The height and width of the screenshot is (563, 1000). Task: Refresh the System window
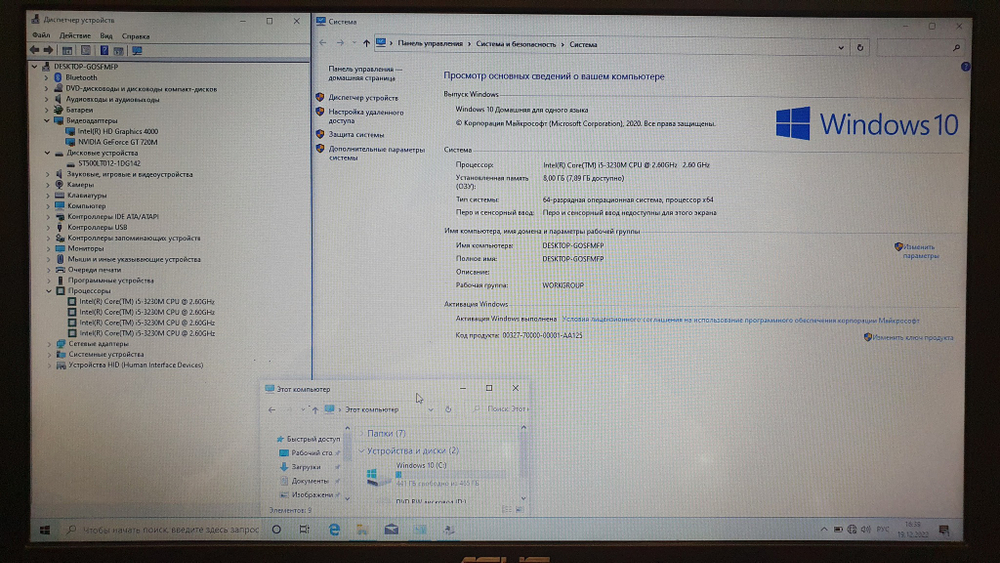click(860, 47)
